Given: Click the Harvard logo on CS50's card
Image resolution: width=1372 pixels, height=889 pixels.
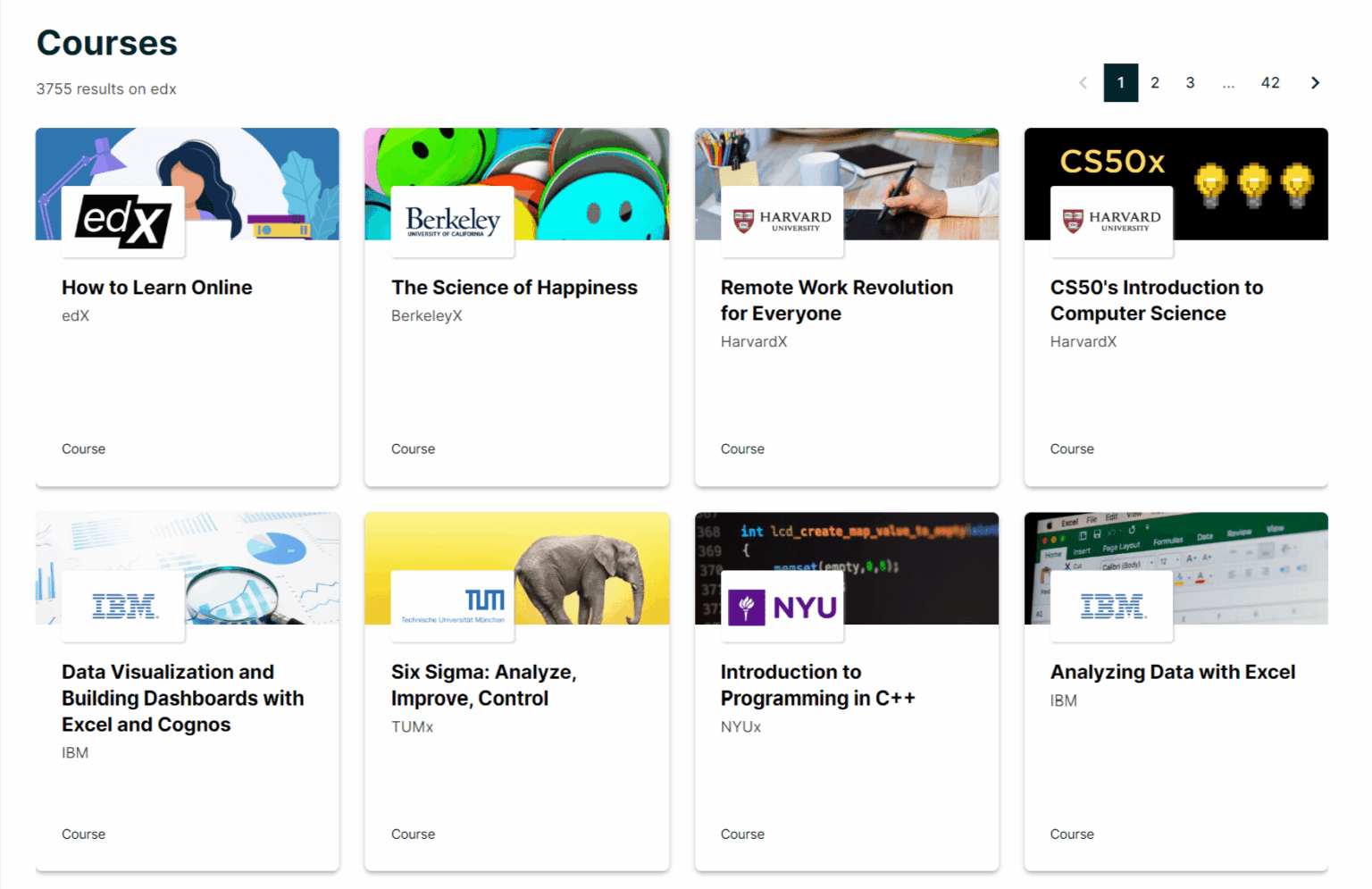Looking at the screenshot, I should pos(1111,222).
